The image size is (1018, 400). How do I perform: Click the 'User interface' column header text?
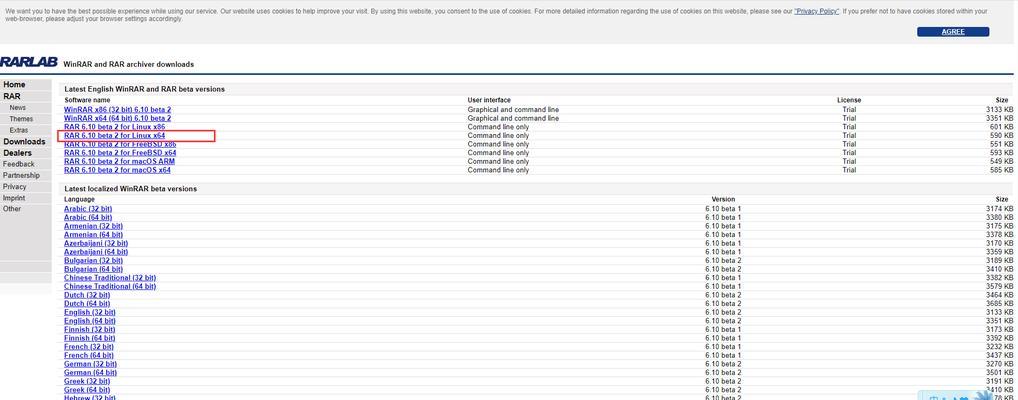click(x=489, y=100)
